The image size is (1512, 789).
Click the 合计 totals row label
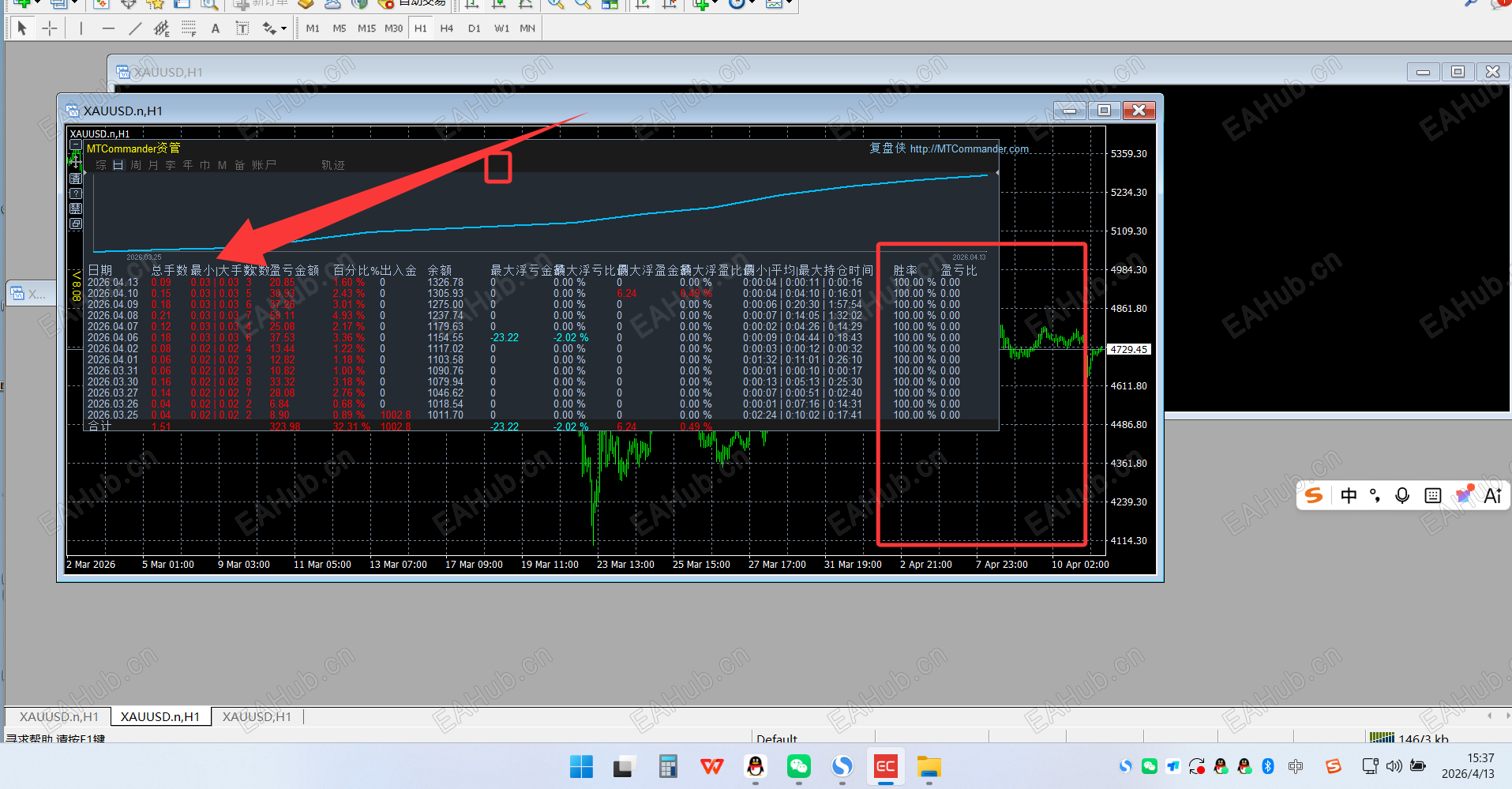(99, 426)
